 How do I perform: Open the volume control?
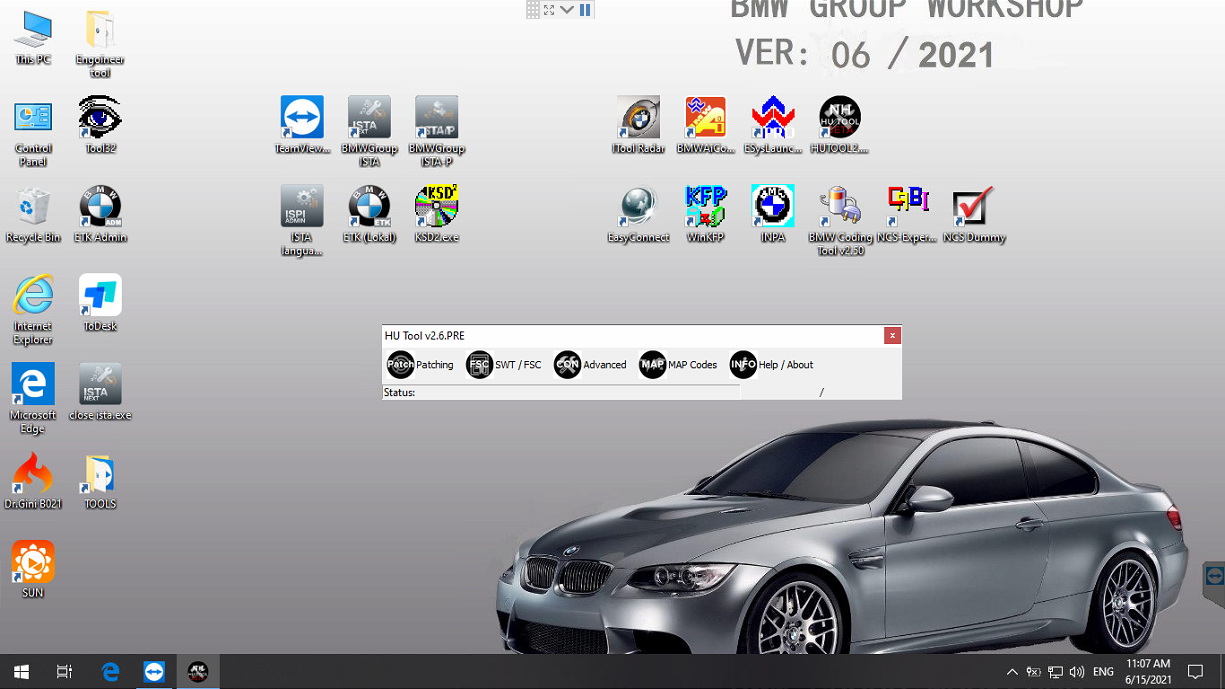(1077, 672)
